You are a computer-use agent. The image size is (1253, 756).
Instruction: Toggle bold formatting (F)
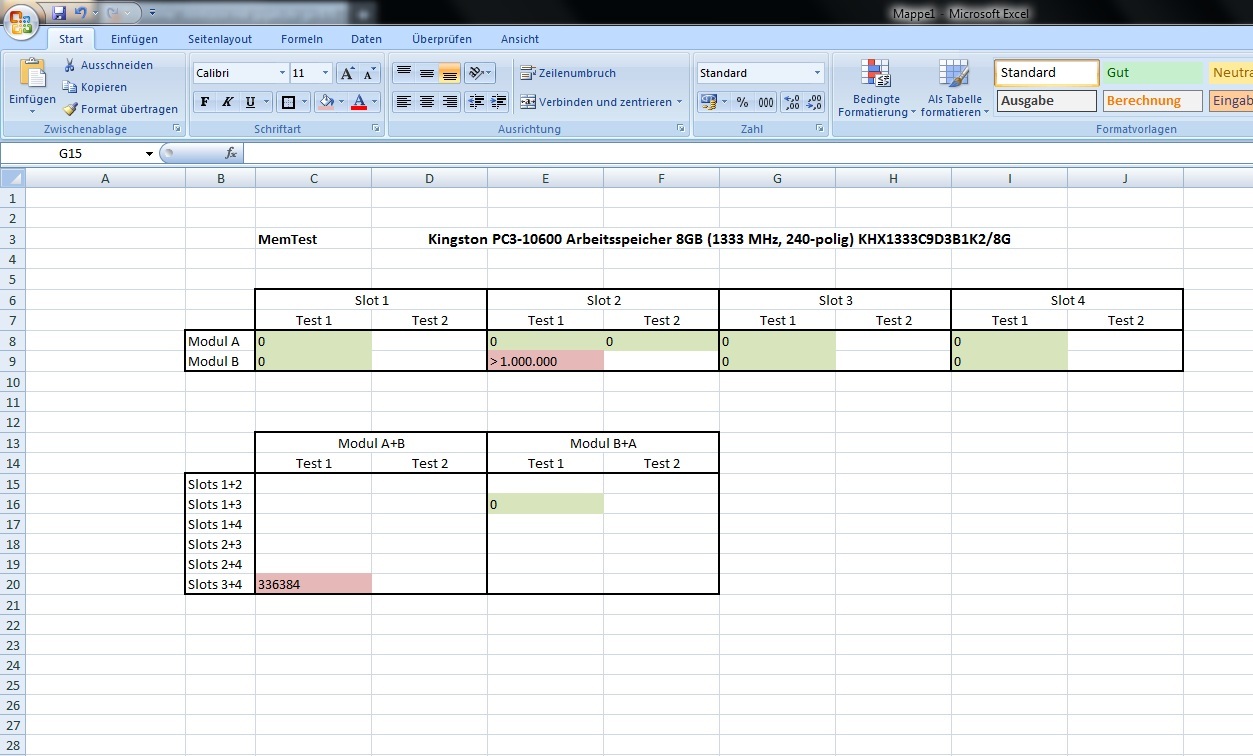205,102
